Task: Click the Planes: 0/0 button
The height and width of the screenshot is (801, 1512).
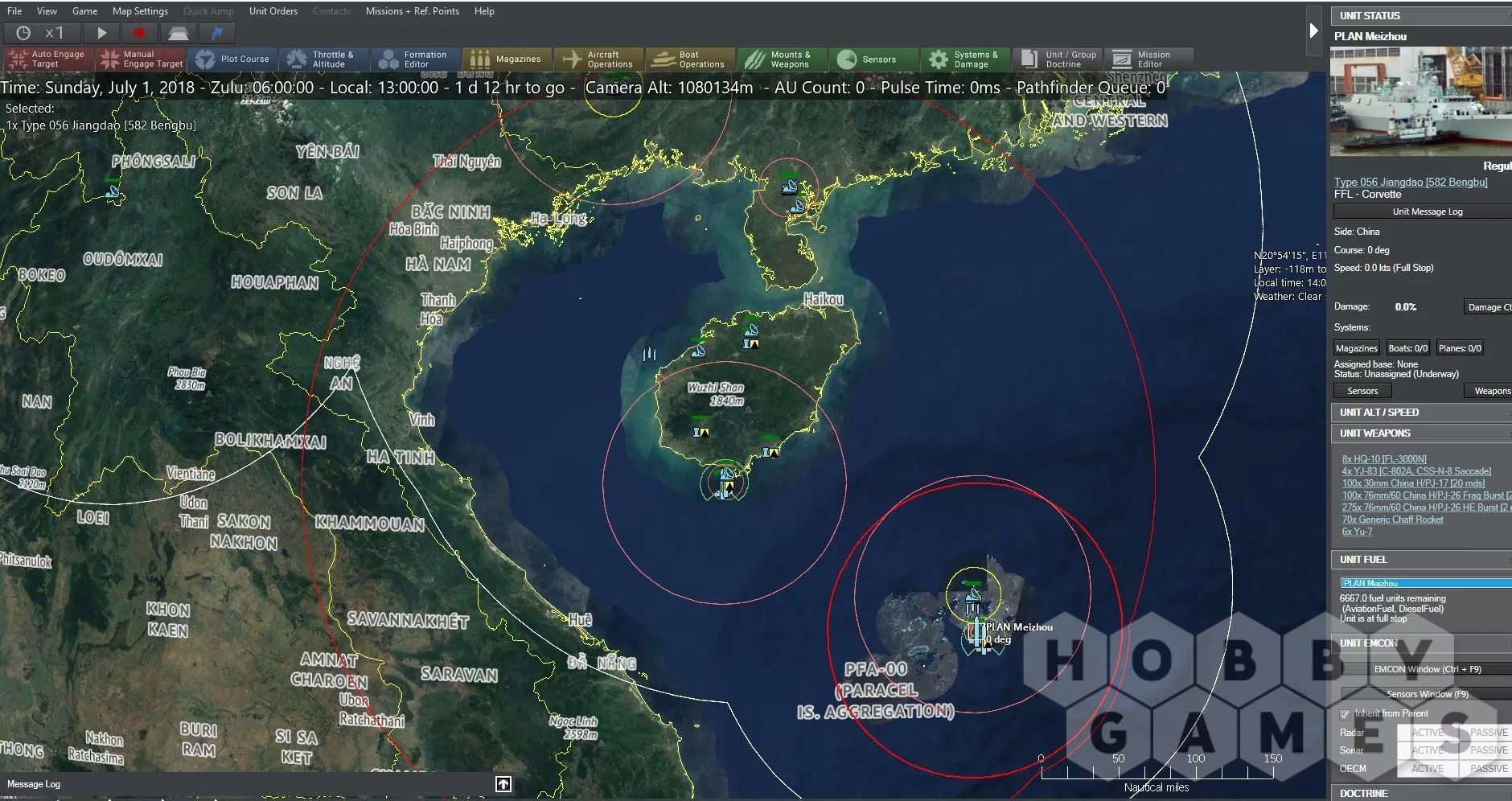Action: (1460, 348)
